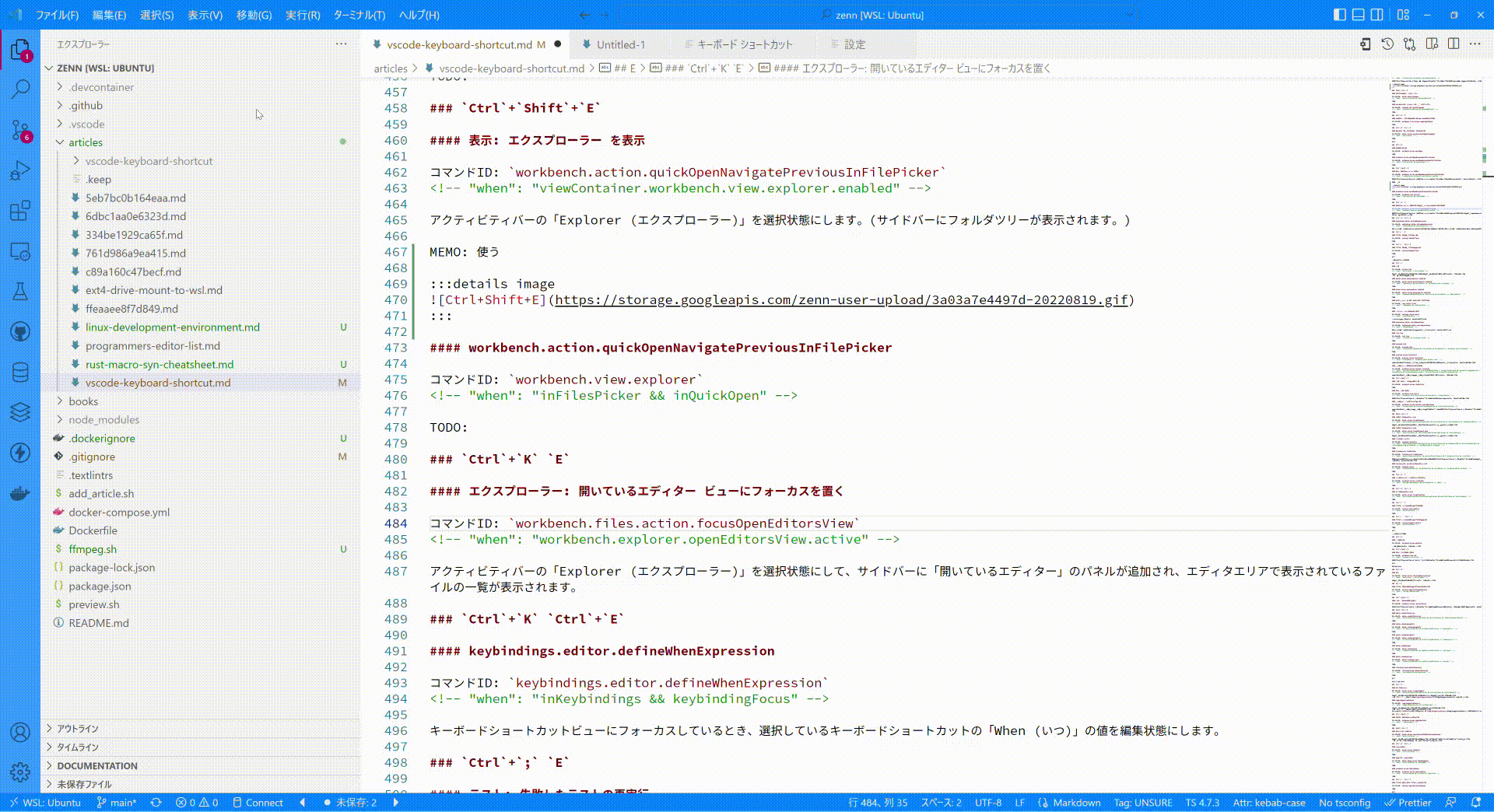The image size is (1494, 812).
Task: Click the Customize Layout icon
Action: pyautogui.click(x=1403, y=15)
